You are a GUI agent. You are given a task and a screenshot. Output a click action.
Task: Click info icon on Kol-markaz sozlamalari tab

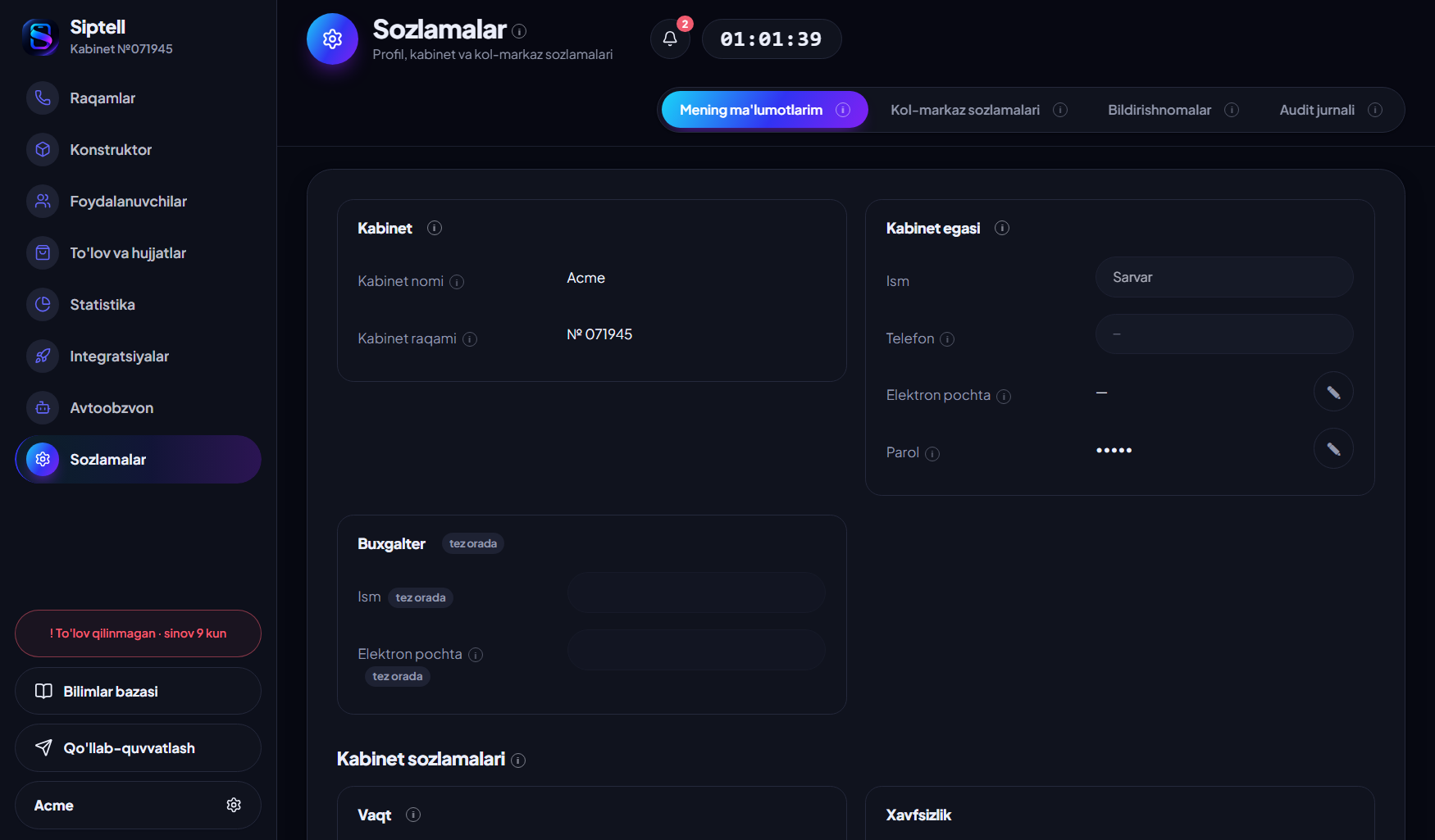(x=1060, y=110)
